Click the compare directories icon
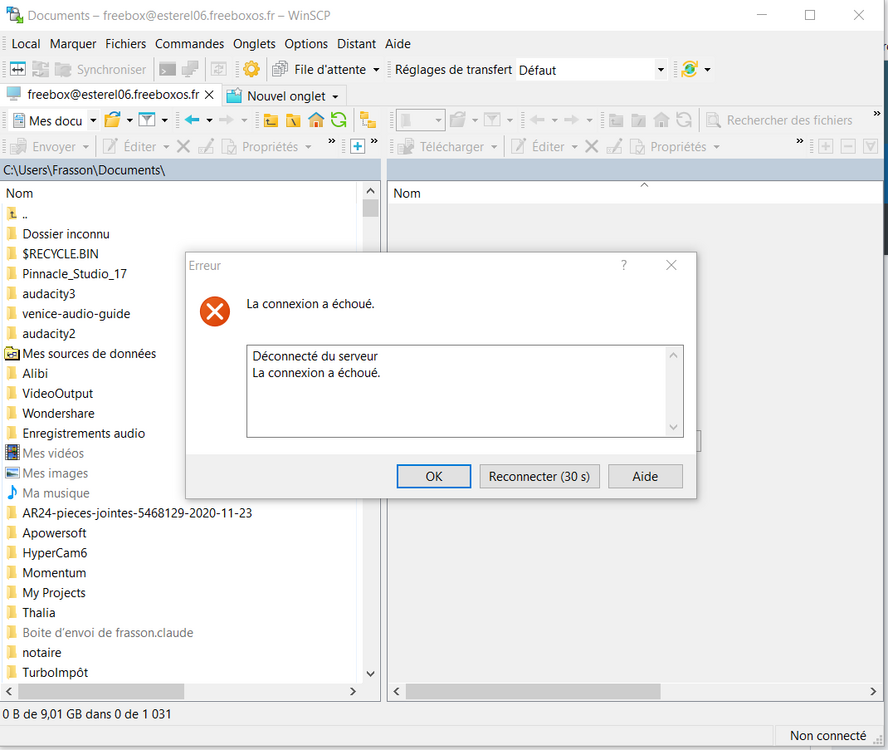 click(17, 69)
